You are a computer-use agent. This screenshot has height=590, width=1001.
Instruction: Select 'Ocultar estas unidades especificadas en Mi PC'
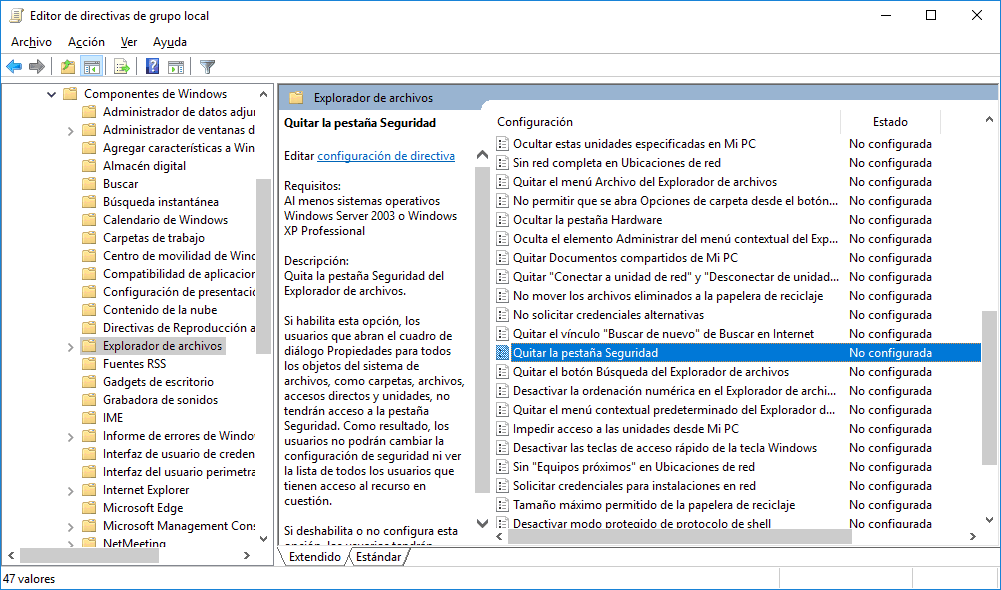coord(635,144)
